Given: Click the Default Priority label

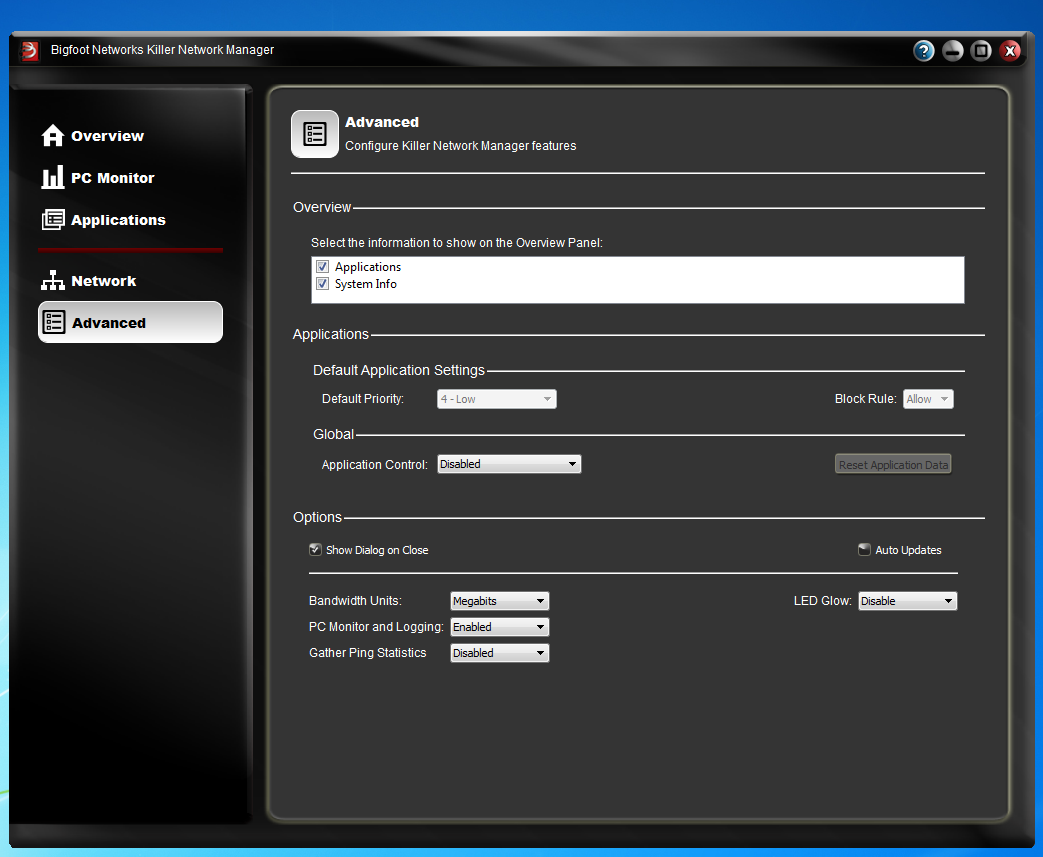Looking at the screenshot, I should pos(363,399).
